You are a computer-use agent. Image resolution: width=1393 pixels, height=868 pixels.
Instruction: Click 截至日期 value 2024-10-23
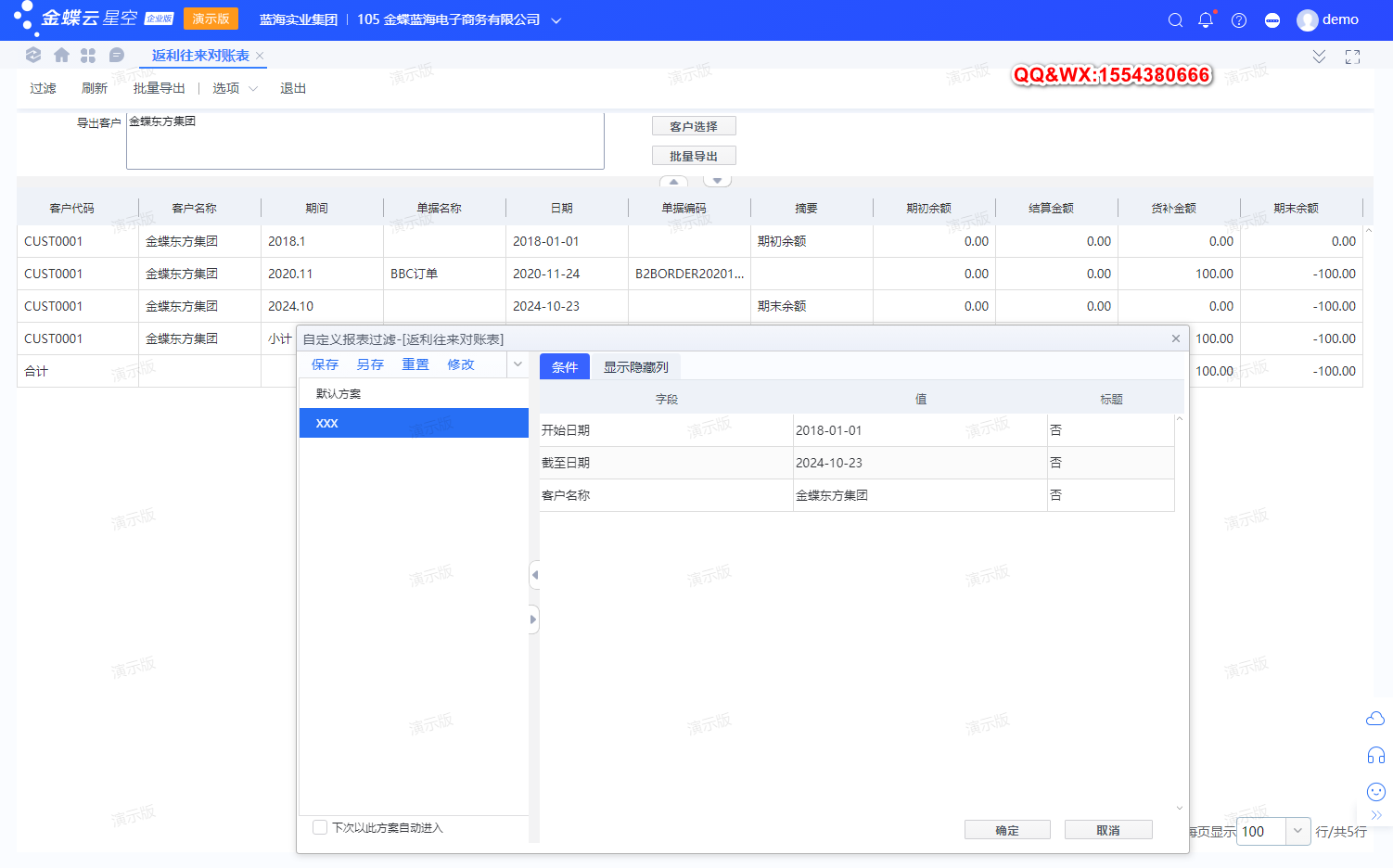coord(920,463)
